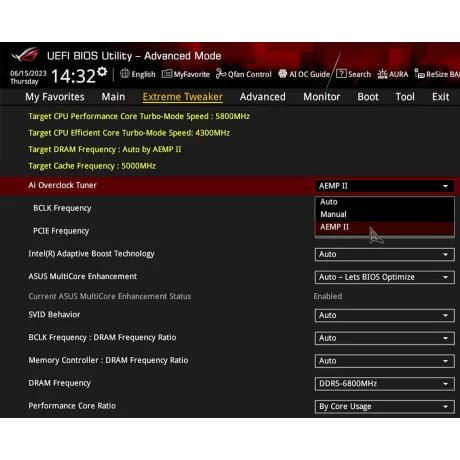Image resolution: width=460 pixels, height=460 pixels.
Task: Select DRAM Frequency label
Action: point(59,383)
